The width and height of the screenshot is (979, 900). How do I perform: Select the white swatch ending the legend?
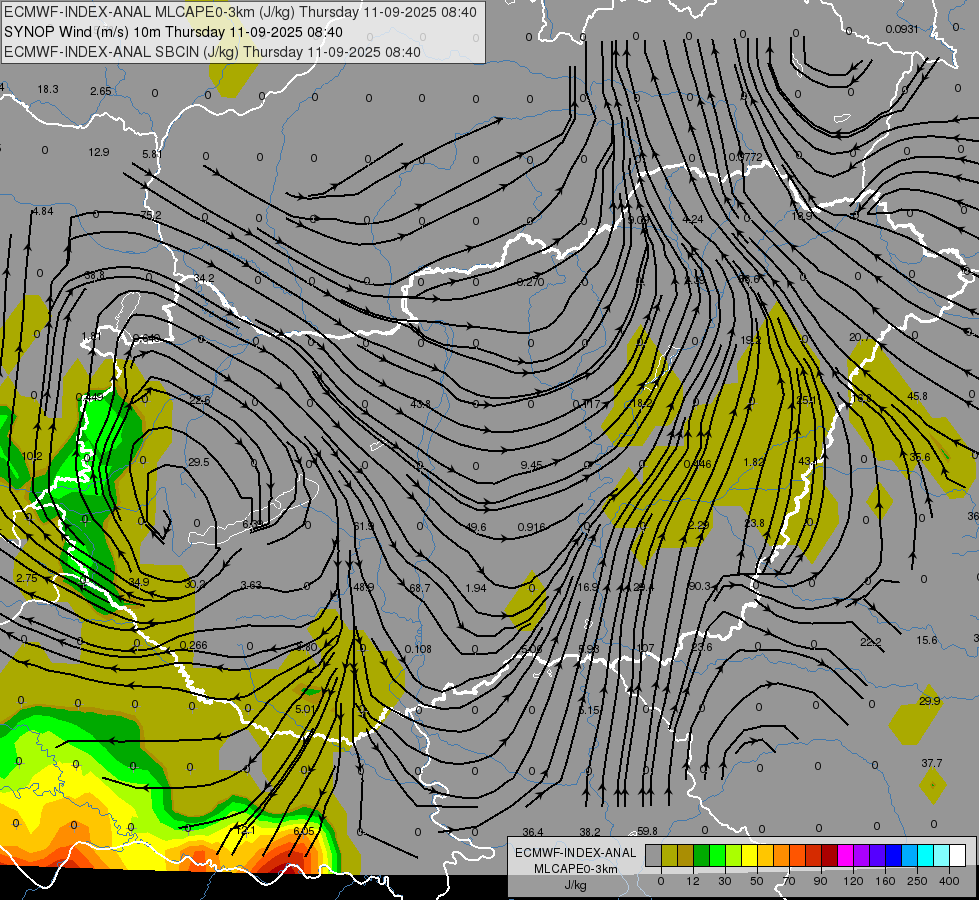957,856
